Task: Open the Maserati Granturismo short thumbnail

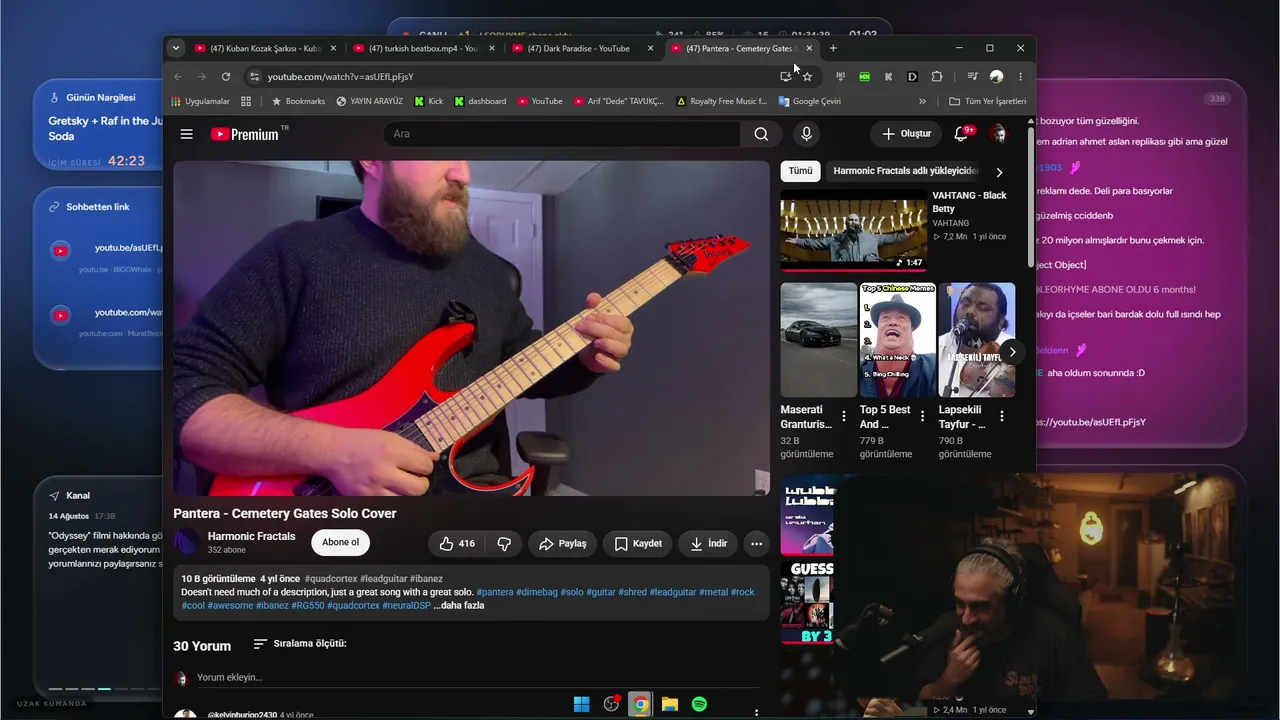Action: coord(819,340)
